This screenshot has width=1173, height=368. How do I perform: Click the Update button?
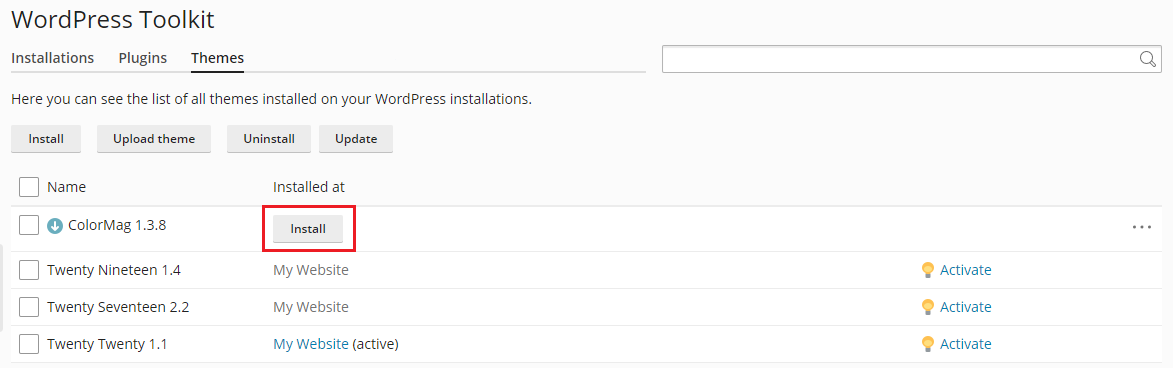point(356,139)
